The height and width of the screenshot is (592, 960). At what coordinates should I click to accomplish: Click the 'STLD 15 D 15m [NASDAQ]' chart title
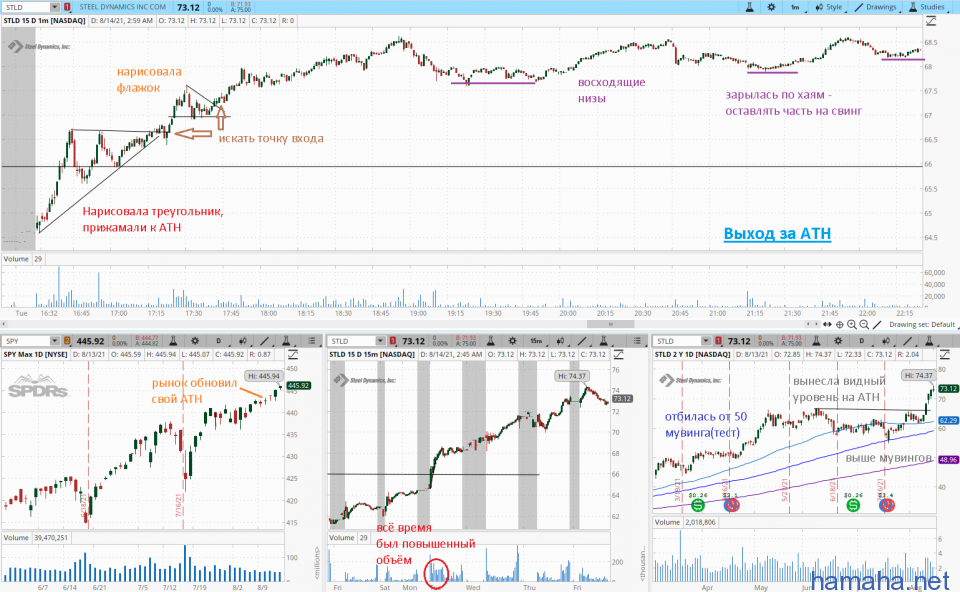coord(372,354)
